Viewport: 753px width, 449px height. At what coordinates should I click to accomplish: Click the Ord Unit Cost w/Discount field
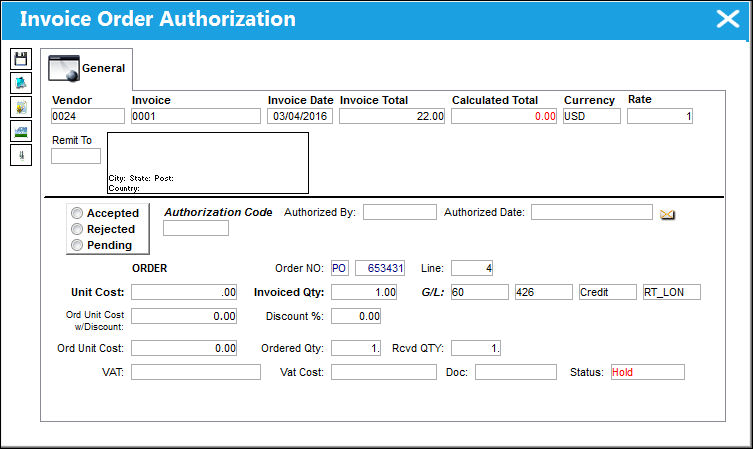pyautogui.click(x=184, y=316)
